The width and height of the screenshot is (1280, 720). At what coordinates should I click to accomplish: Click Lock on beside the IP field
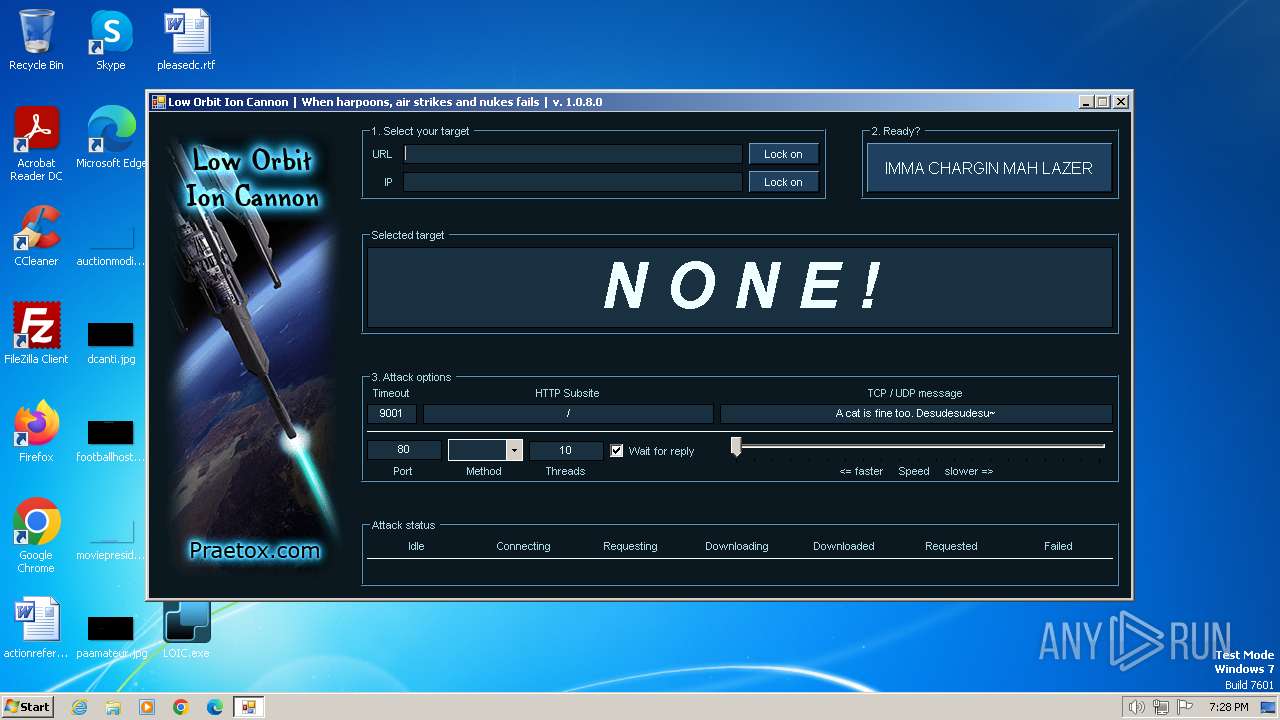pos(783,182)
